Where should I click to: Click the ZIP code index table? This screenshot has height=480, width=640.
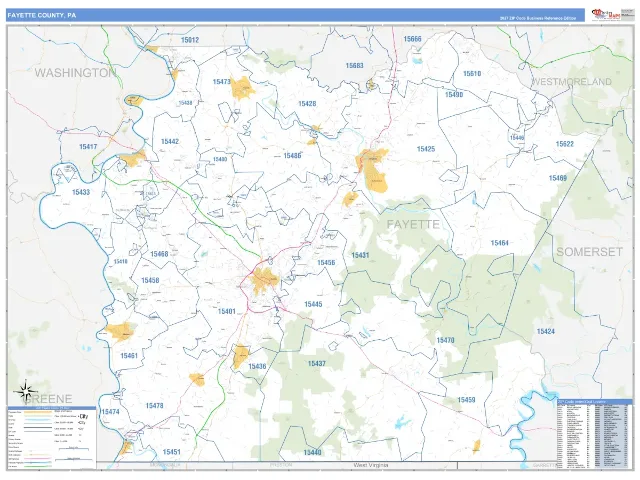(595, 434)
